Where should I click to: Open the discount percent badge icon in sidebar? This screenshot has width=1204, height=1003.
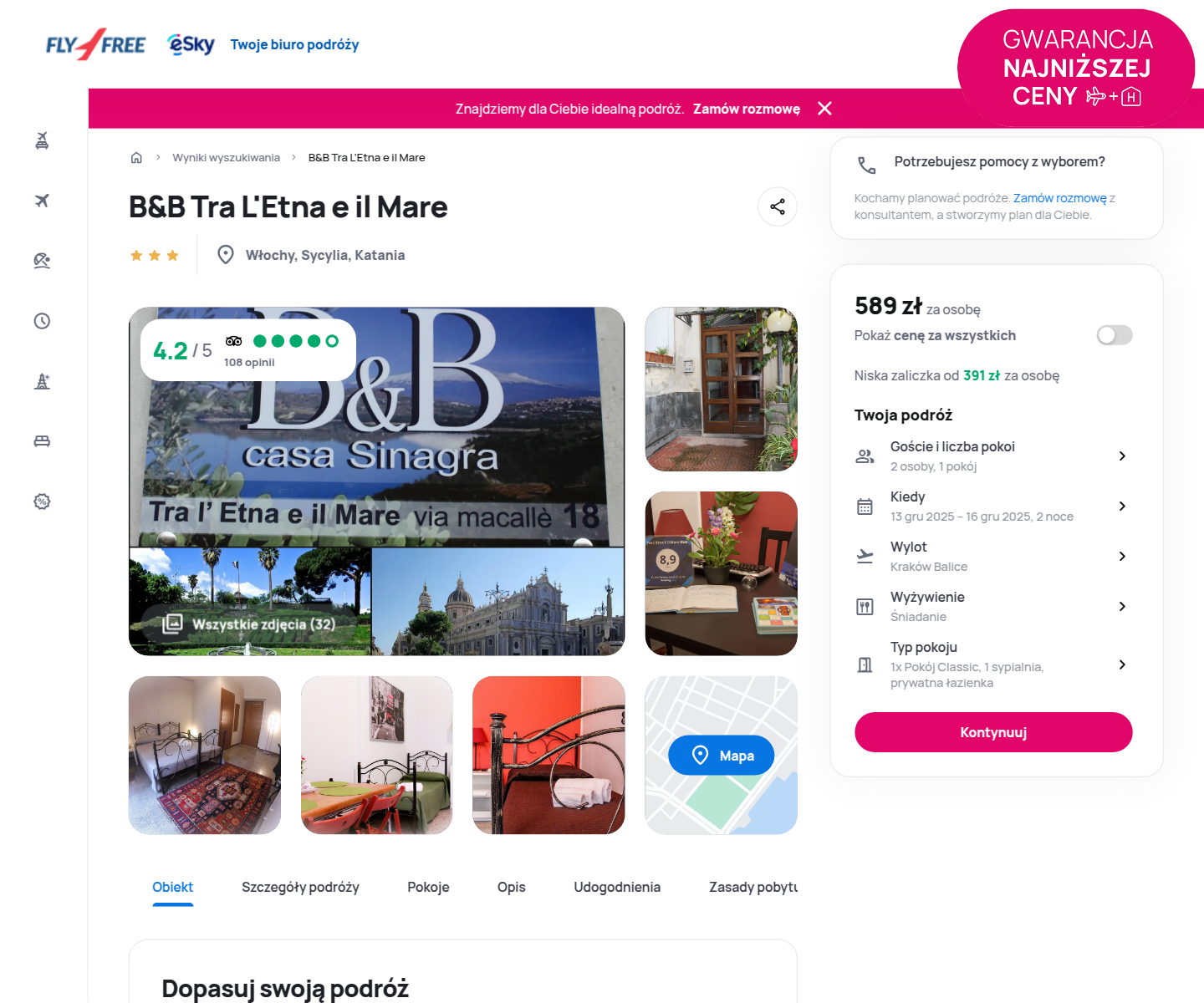pos(42,501)
